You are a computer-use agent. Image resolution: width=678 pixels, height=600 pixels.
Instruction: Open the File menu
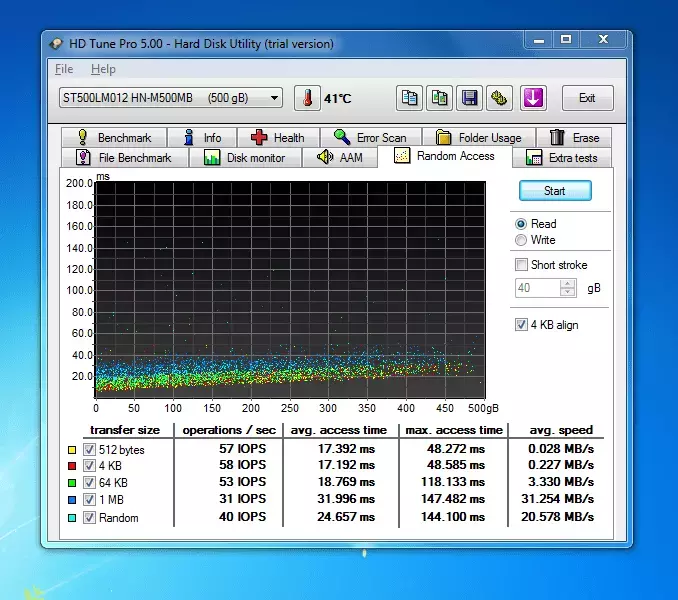[x=64, y=69]
